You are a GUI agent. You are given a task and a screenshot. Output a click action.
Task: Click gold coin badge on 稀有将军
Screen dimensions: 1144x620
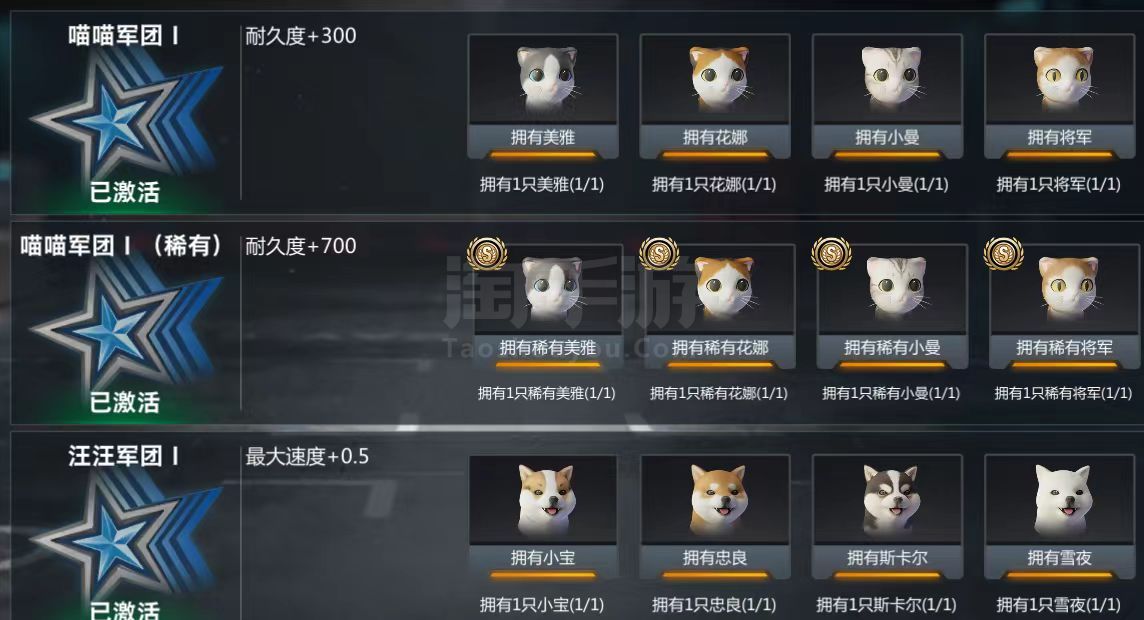(1004, 254)
